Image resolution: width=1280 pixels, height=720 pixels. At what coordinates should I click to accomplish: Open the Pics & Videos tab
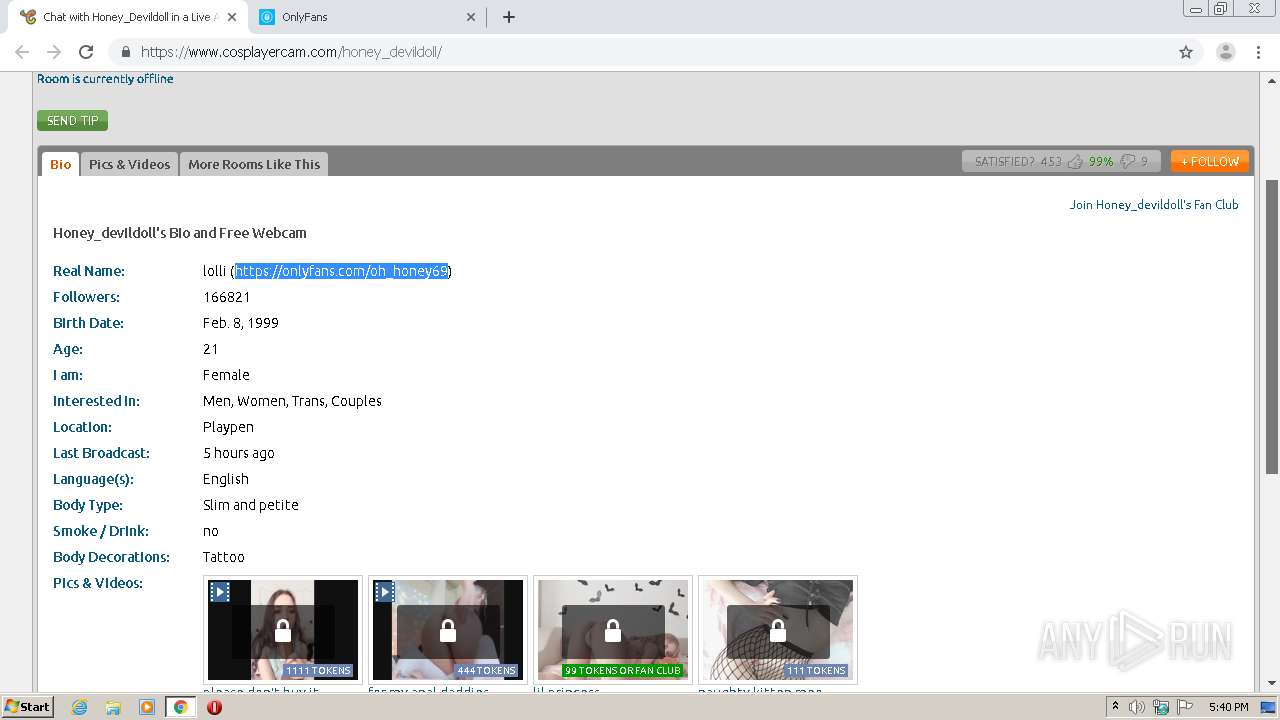(129, 164)
